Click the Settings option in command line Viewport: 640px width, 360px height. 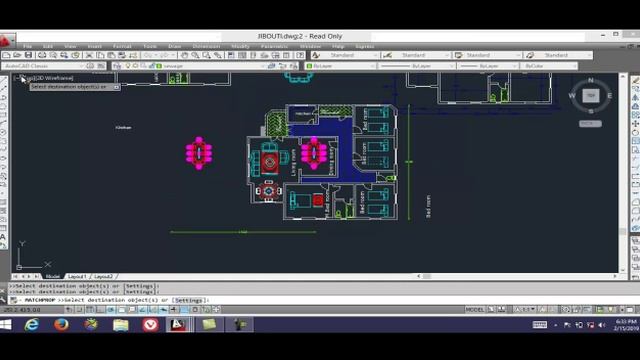click(188, 300)
